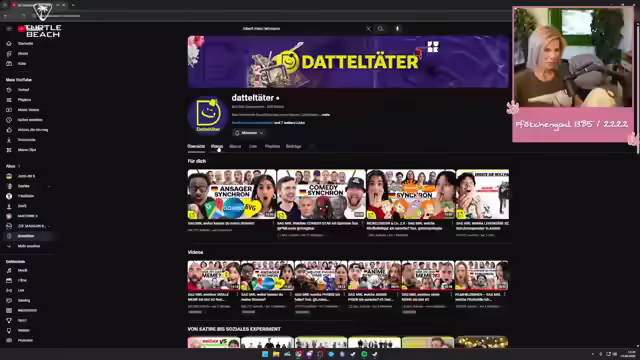Screen dimensions: 640x360
Task: Expand channel description with 'mehr'
Action: coord(326,115)
